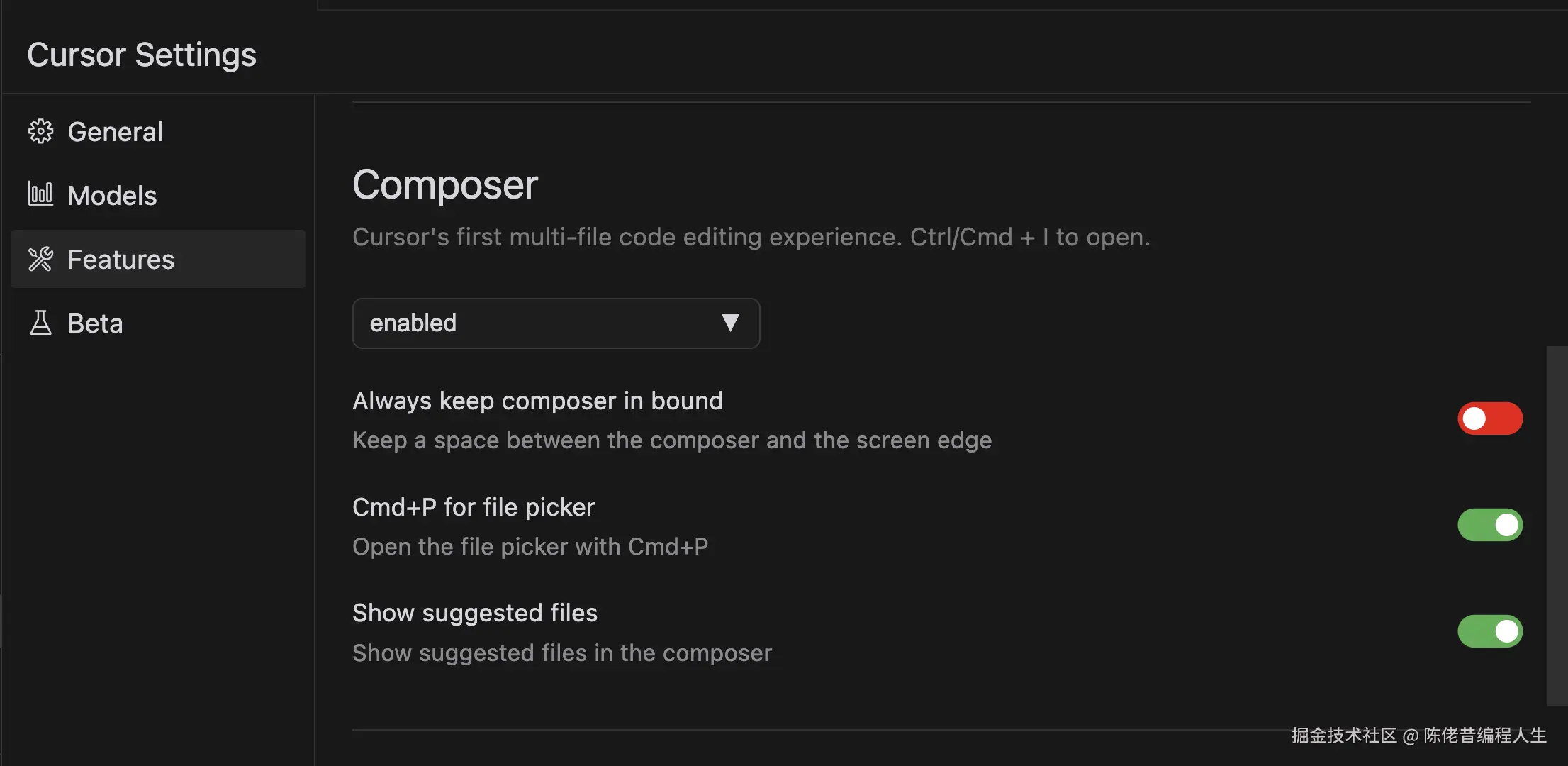Click the gear icon beside General
This screenshot has height=766, width=1568.
40,131
